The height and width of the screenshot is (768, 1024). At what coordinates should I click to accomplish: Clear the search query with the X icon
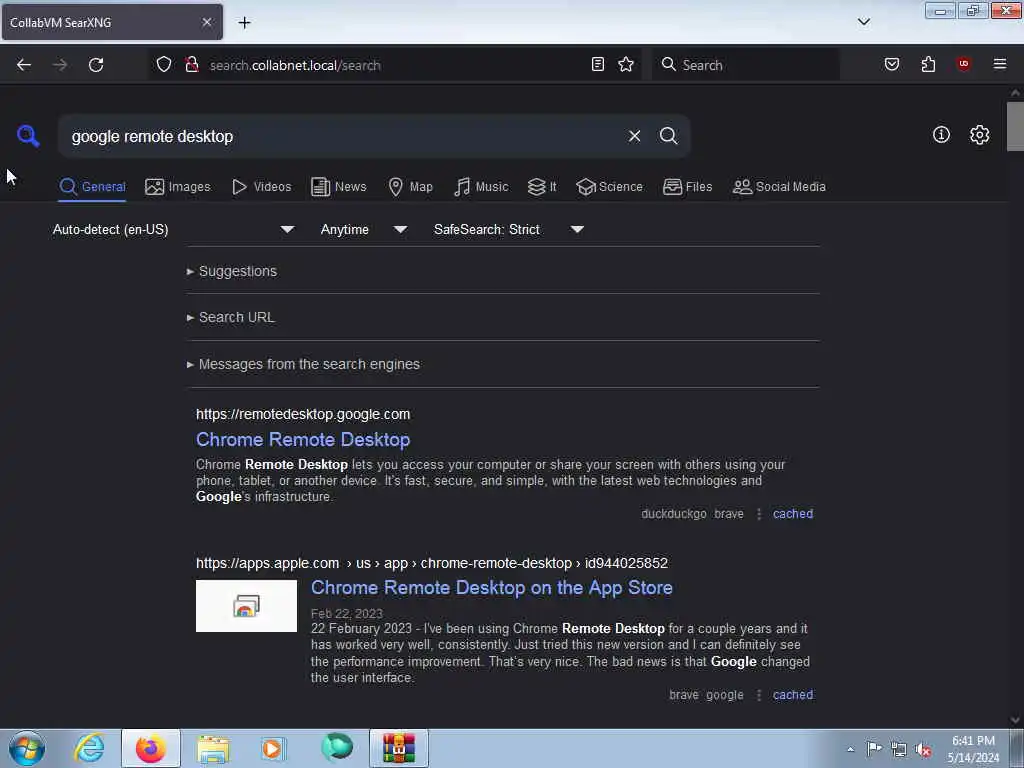[634, 136]
